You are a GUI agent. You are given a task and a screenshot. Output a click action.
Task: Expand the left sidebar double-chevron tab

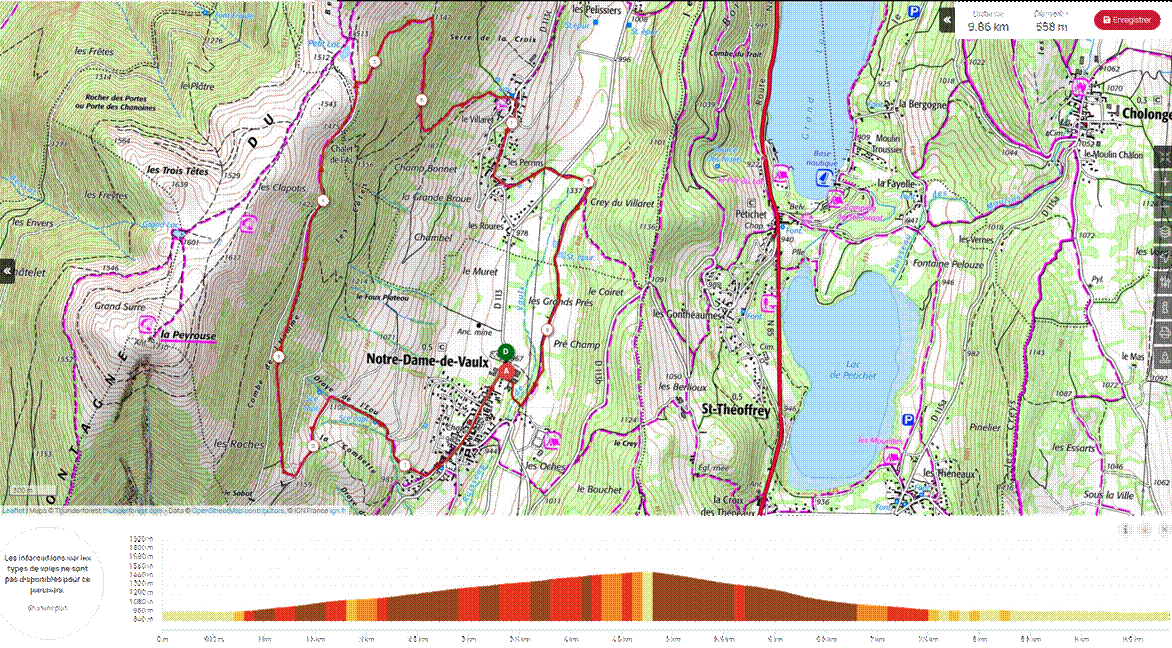tap(7, 271)
